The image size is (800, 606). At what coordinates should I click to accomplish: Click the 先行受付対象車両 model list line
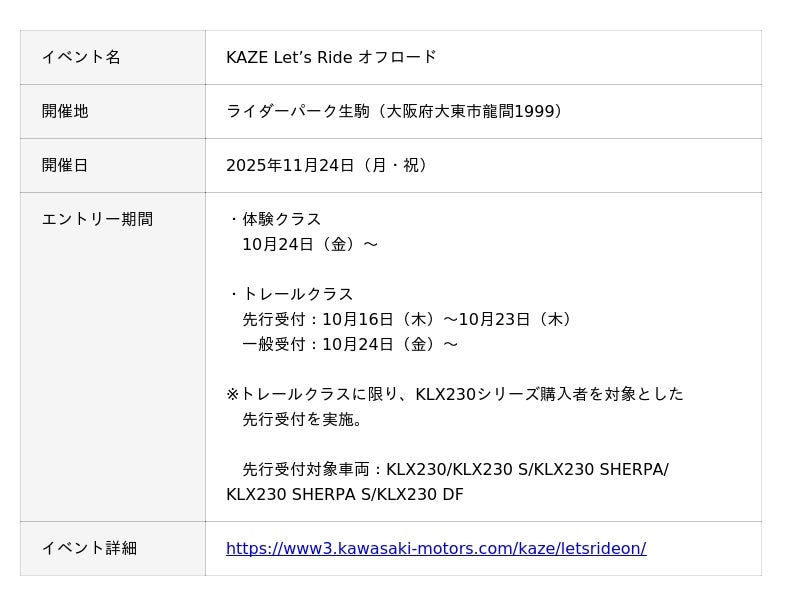click(455, 469)
